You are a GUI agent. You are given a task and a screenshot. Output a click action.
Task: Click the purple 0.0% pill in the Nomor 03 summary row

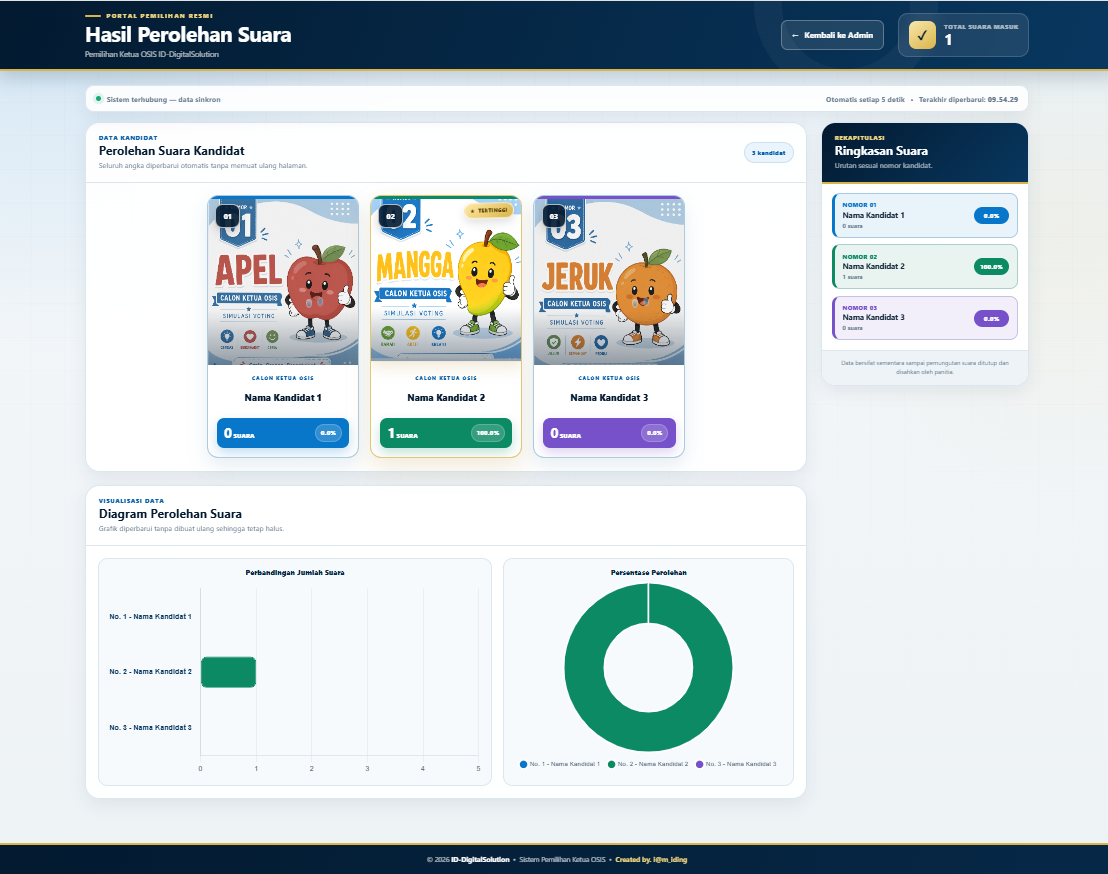pyautogui.click(x=991, y=318)
